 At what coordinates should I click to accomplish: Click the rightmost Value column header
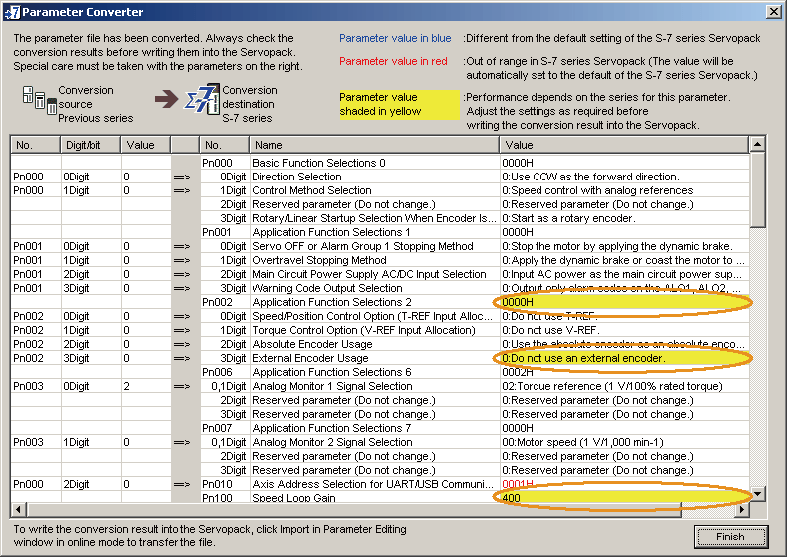pos(622,145)
